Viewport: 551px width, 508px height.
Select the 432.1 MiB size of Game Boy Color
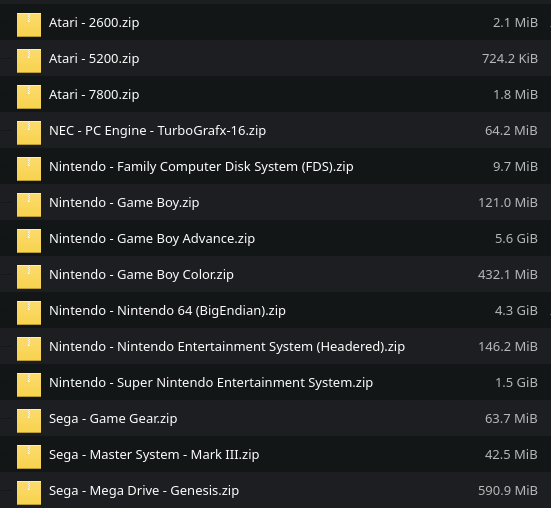(x=508, y=274)
